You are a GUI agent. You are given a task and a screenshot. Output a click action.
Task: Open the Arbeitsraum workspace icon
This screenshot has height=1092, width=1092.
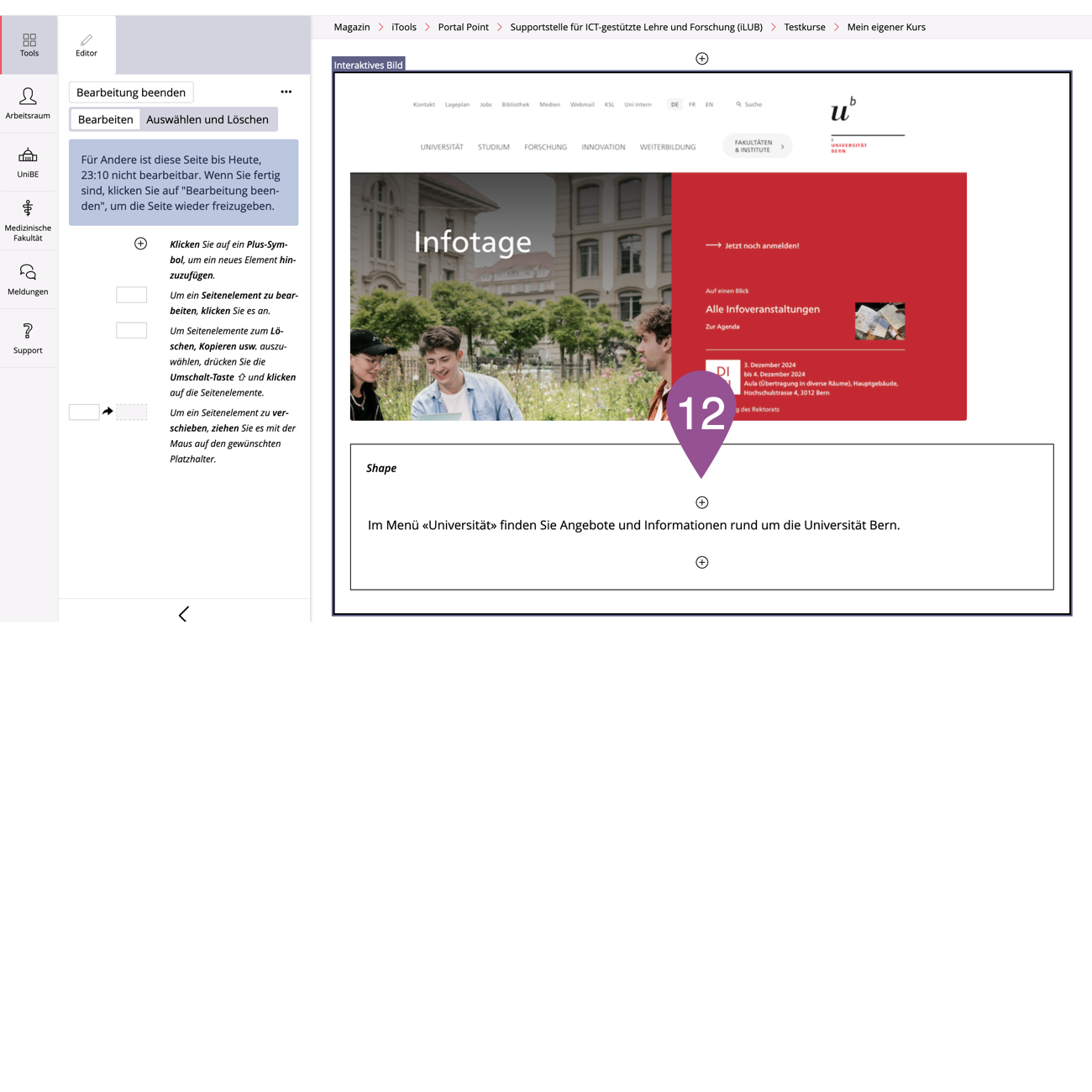tap(28, 103)
